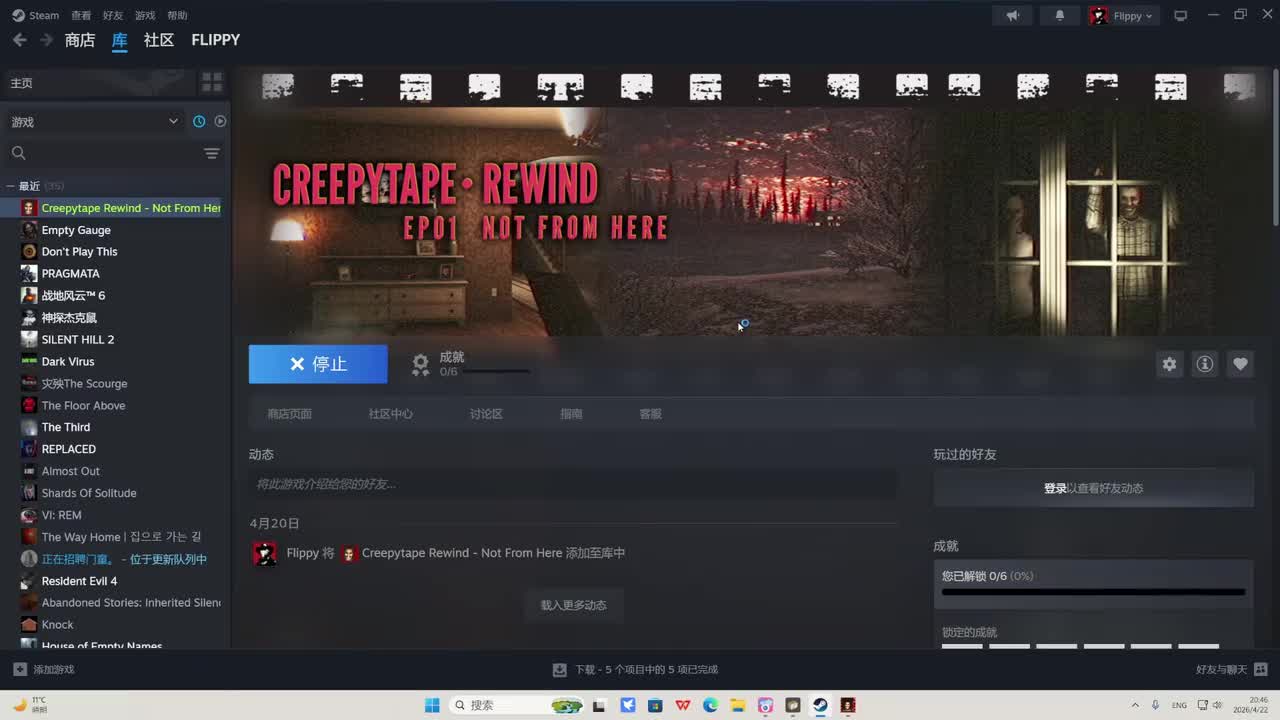Screen dimensions: 1280x720
Task: Select PRAGMATA in game list
Action: 70,274
